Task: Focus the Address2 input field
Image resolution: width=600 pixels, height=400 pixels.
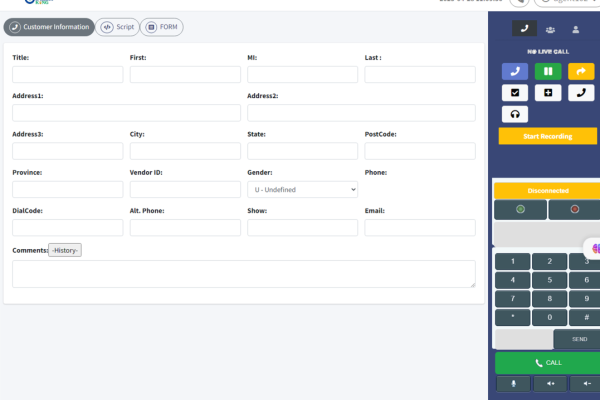Action: (x=361, y=113)
